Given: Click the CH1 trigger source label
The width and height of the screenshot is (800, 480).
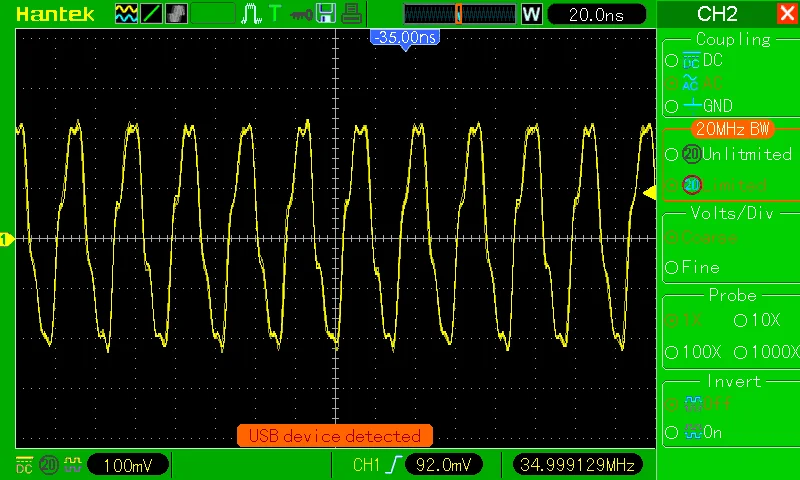Looking at the screenshot, I should pyautogui.click(x=366, y=465).
